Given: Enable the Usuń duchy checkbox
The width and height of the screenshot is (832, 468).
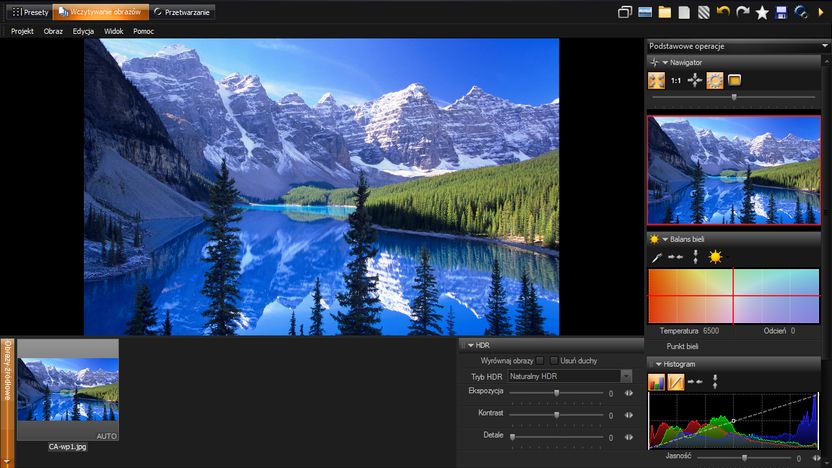Looking at the screenshot, I should pyautogui.click(x=554, y=360).
